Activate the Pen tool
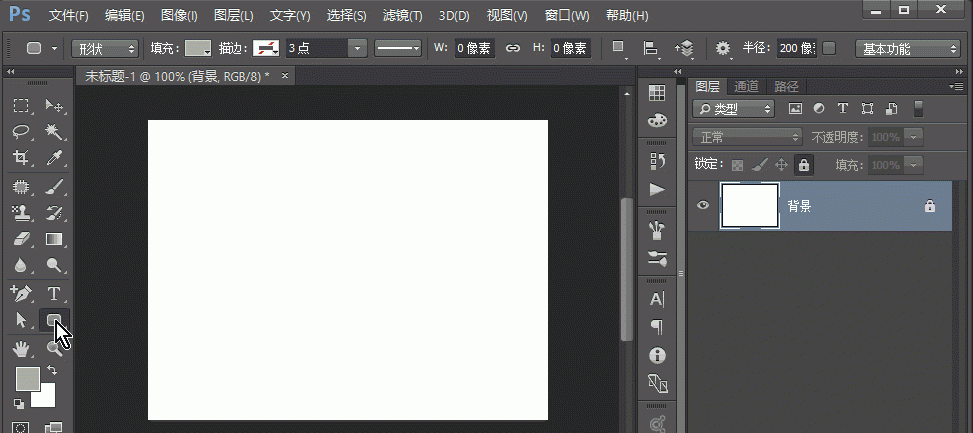Screen dimensions: 973x433 point(21,293)
